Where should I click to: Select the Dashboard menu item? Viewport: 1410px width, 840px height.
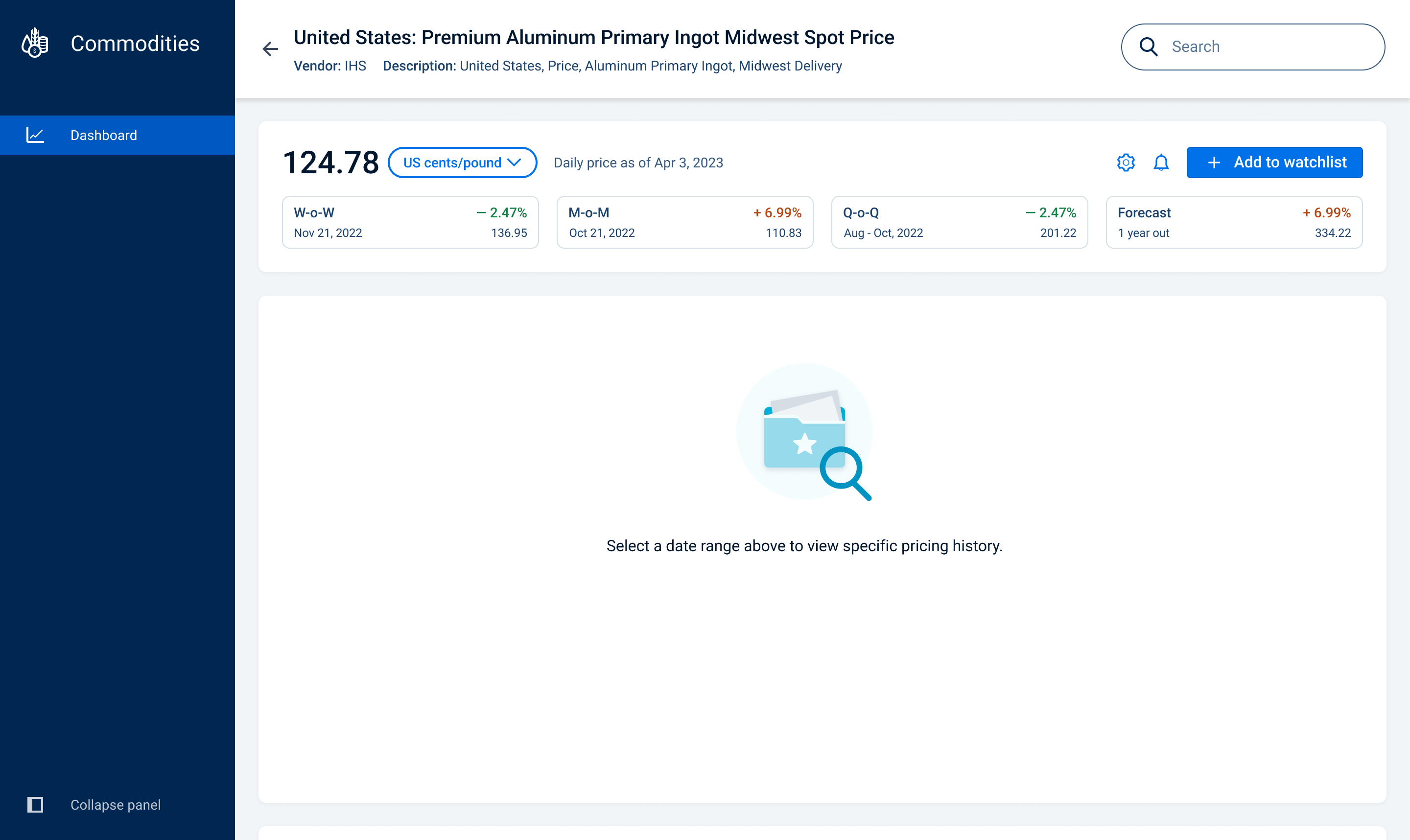click(104, 135)
